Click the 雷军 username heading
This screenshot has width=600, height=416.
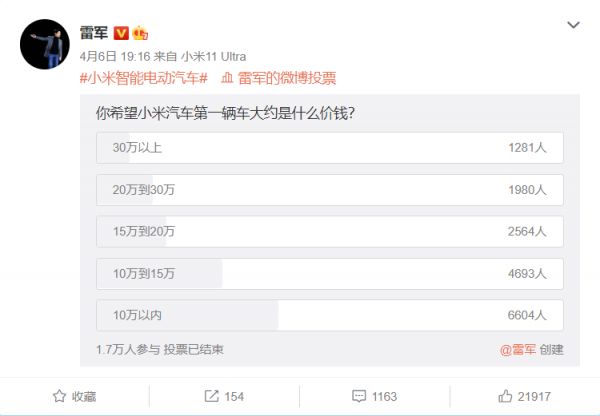[94, 33]
